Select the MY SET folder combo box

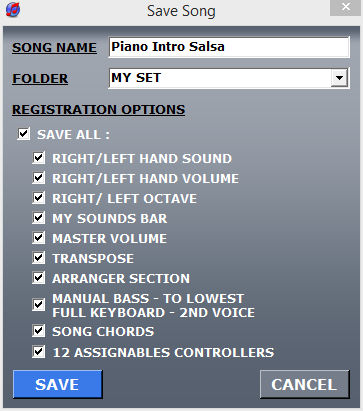click(229, 78)
